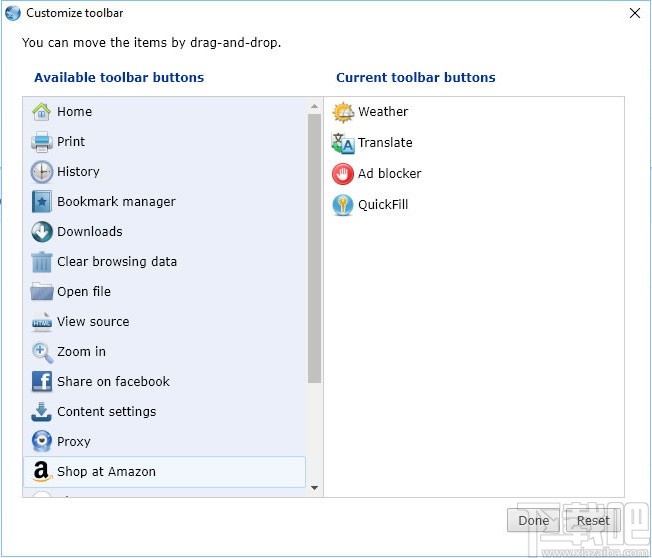The height and width of the screenshot is (558, 652).
Task: Select the Weather sun icon
Action: [343, 112]
